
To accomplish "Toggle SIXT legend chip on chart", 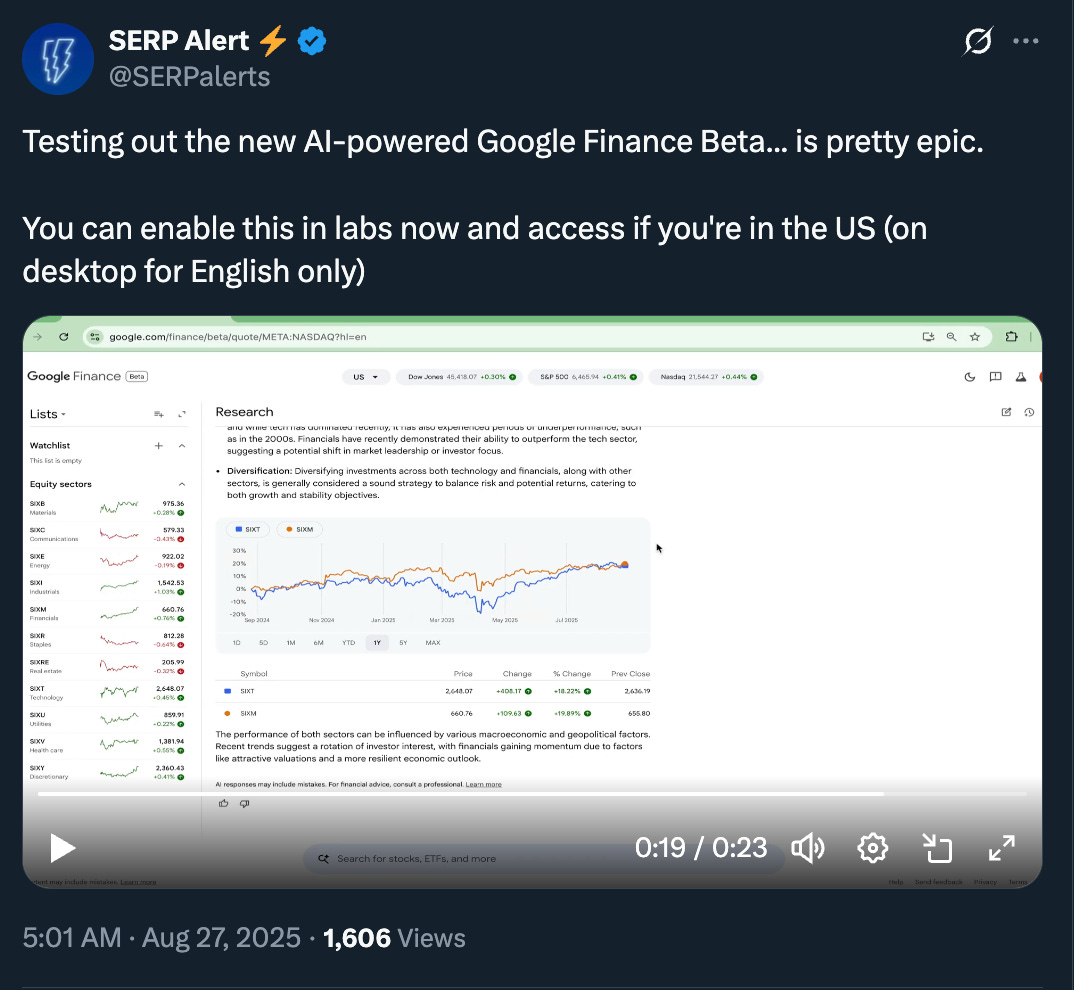I will [x=248, y=529].
